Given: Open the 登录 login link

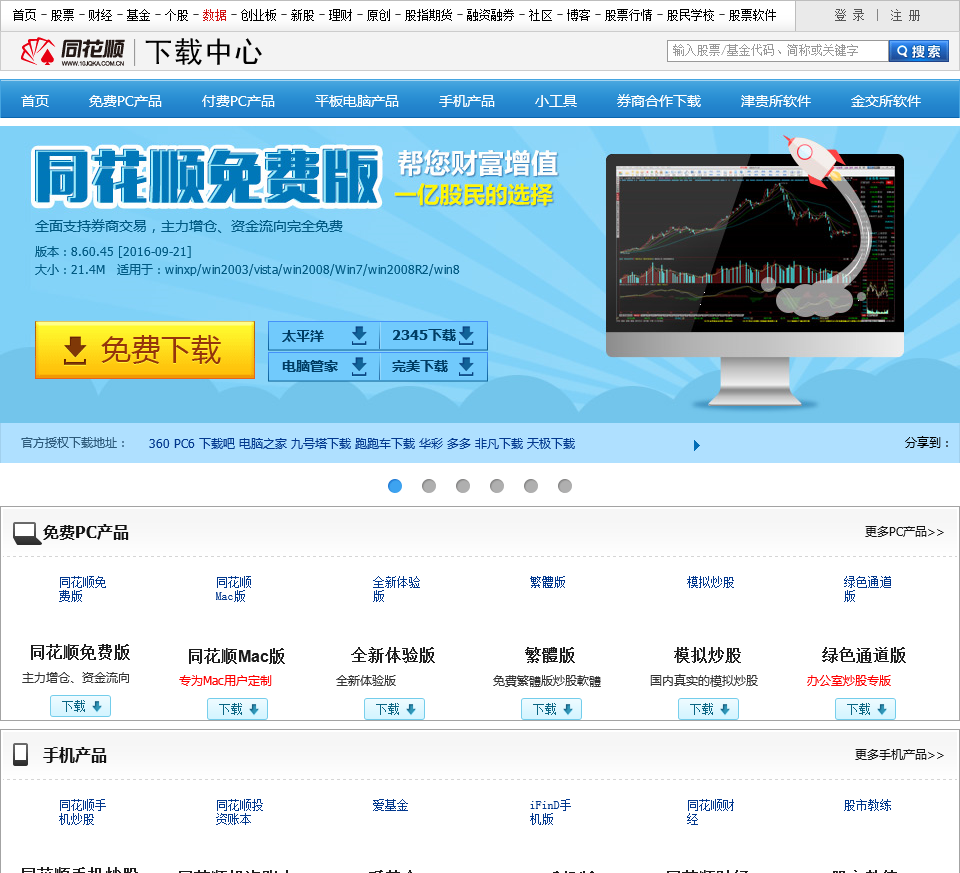Looking at the screenshot, I should point(850,15).
